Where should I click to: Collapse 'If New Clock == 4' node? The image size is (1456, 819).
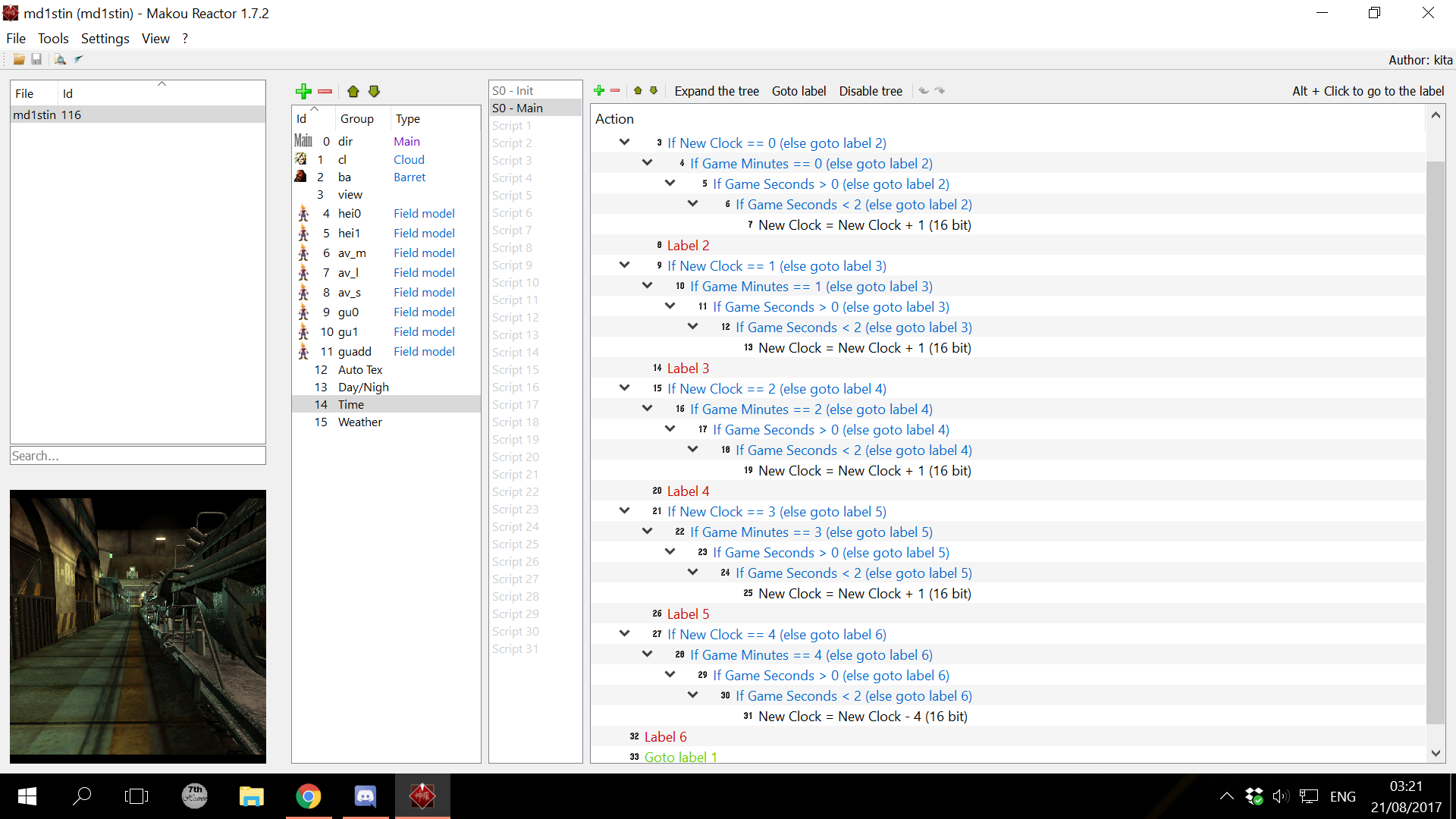tap(625, 634)
